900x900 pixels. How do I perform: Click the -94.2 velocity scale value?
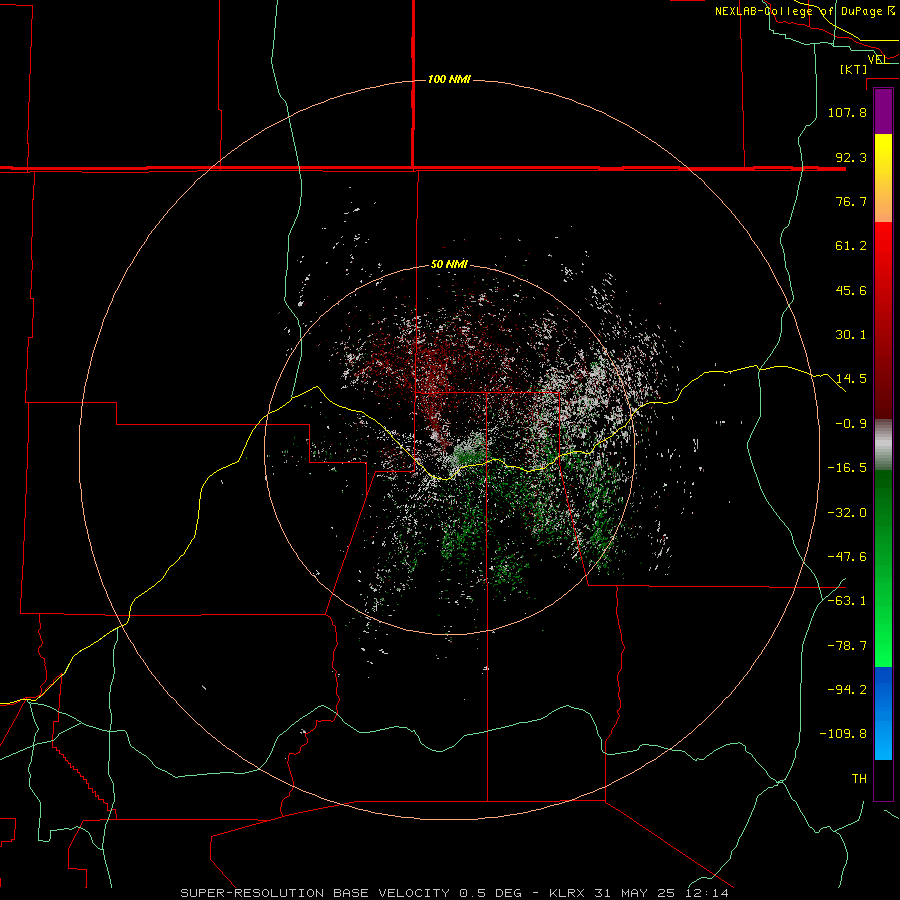click(847, 690)
